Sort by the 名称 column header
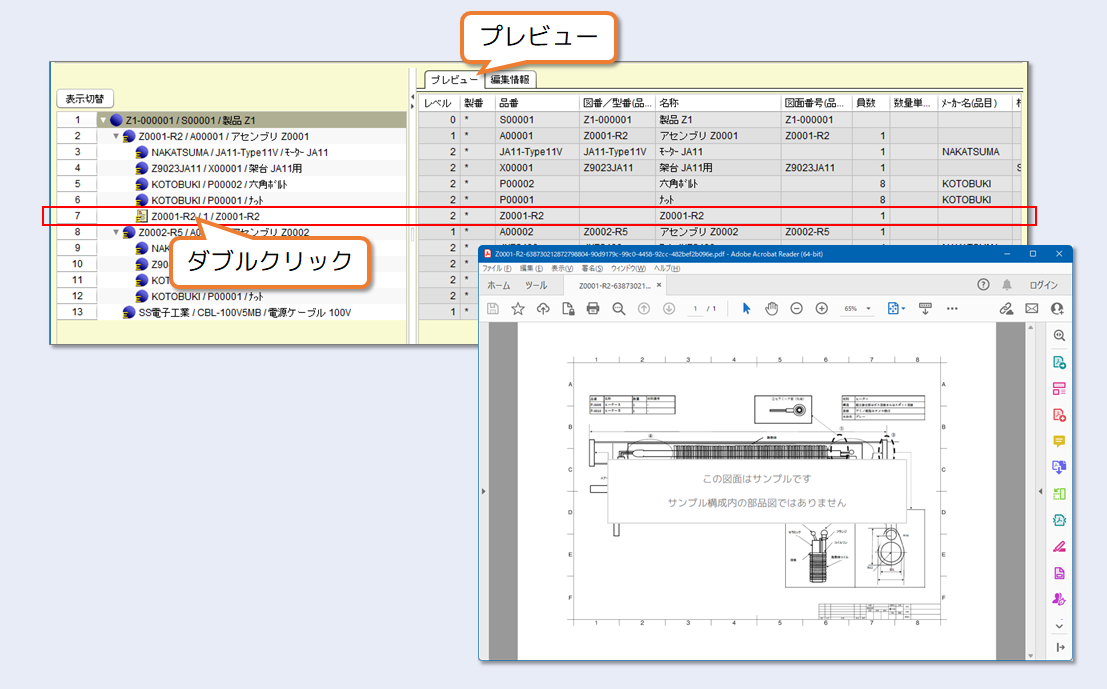Viewport: 1107px width, 689px height. coord(718,103)
